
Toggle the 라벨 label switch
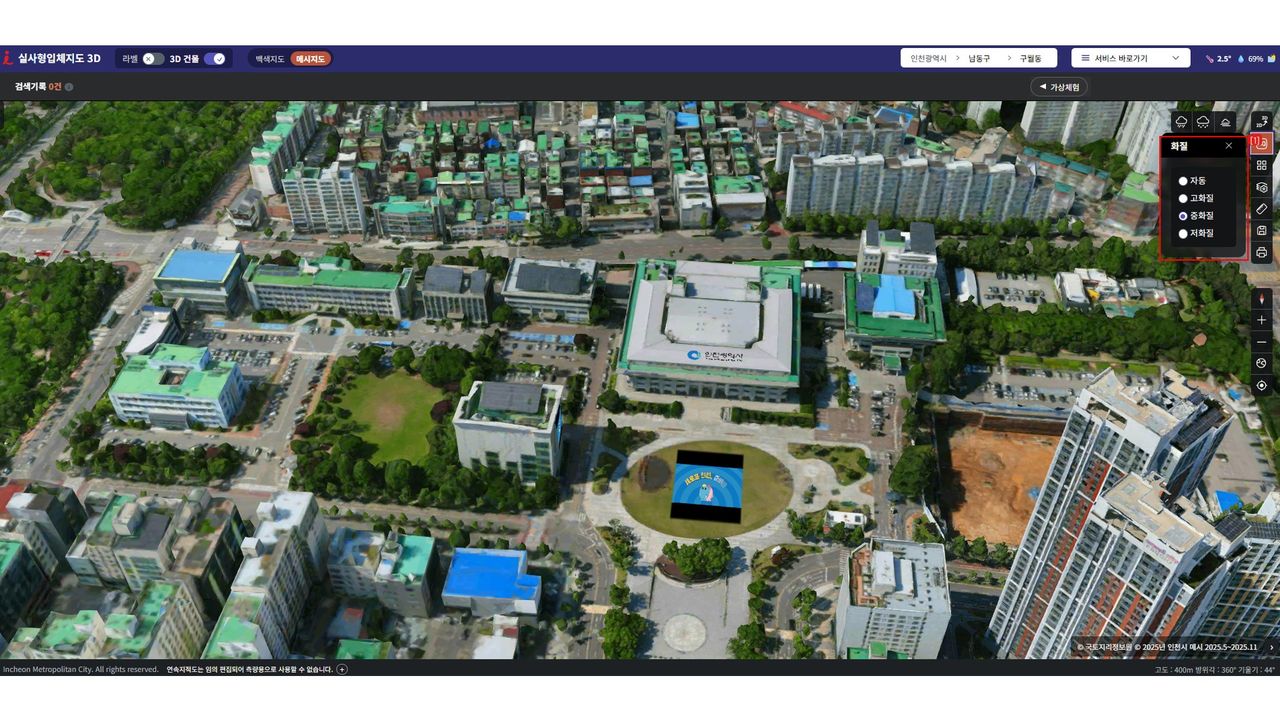(152, 59)
